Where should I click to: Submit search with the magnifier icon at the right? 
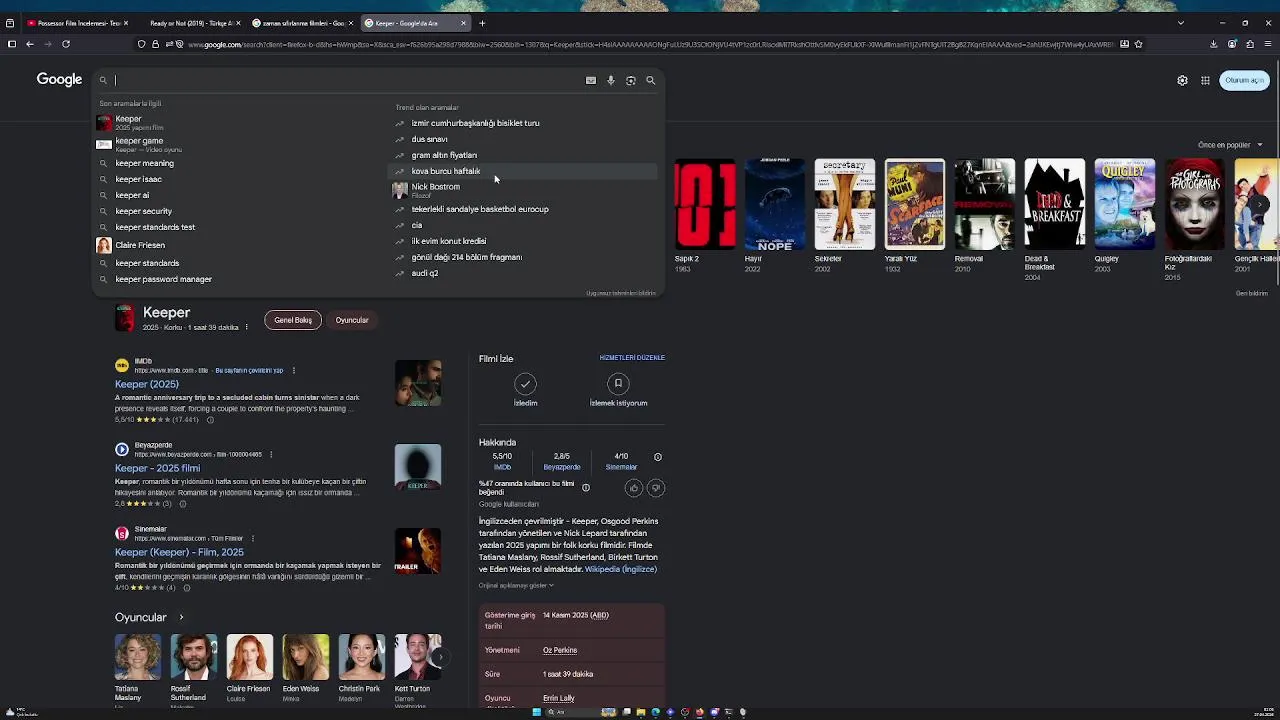click(x=651, y=80)
